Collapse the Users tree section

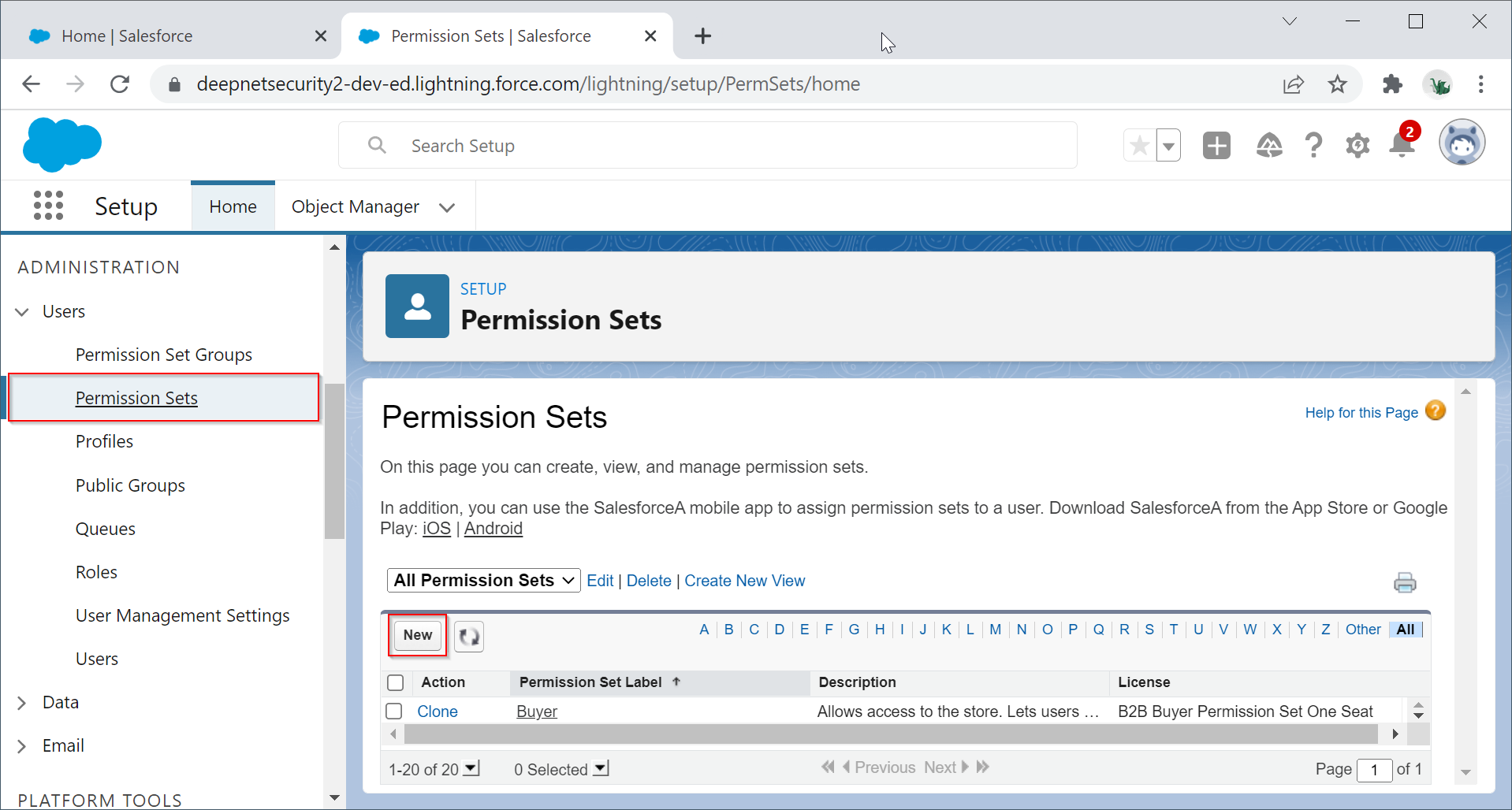[x=22, y=312]
